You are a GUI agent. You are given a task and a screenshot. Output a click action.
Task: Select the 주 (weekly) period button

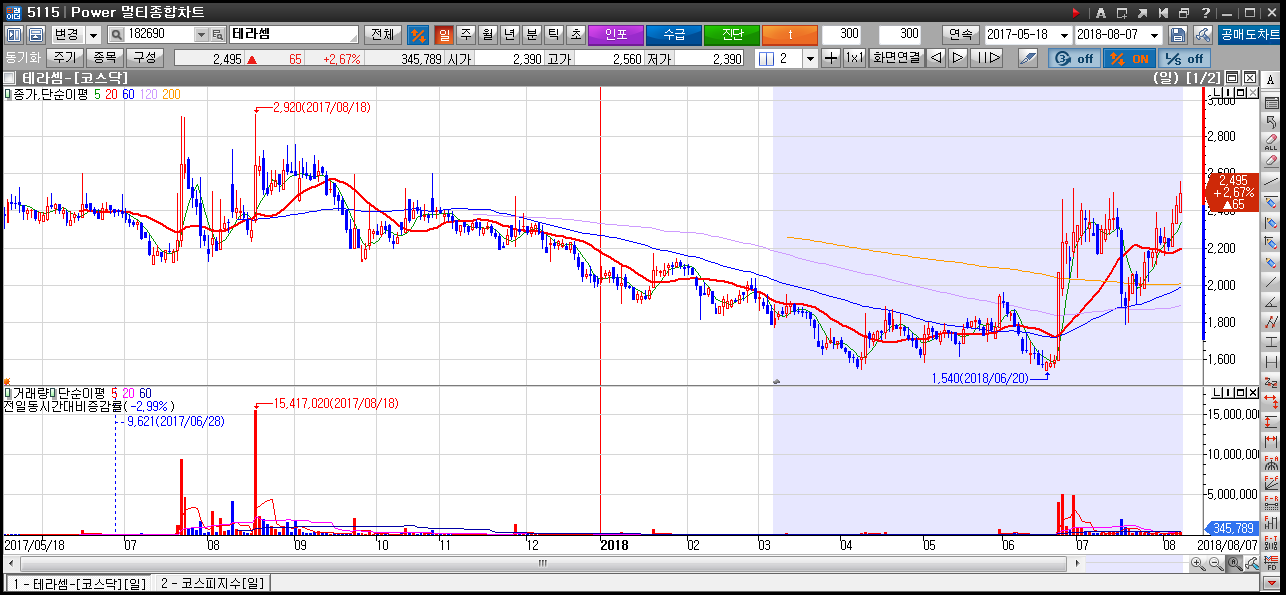tap(466, 34)
